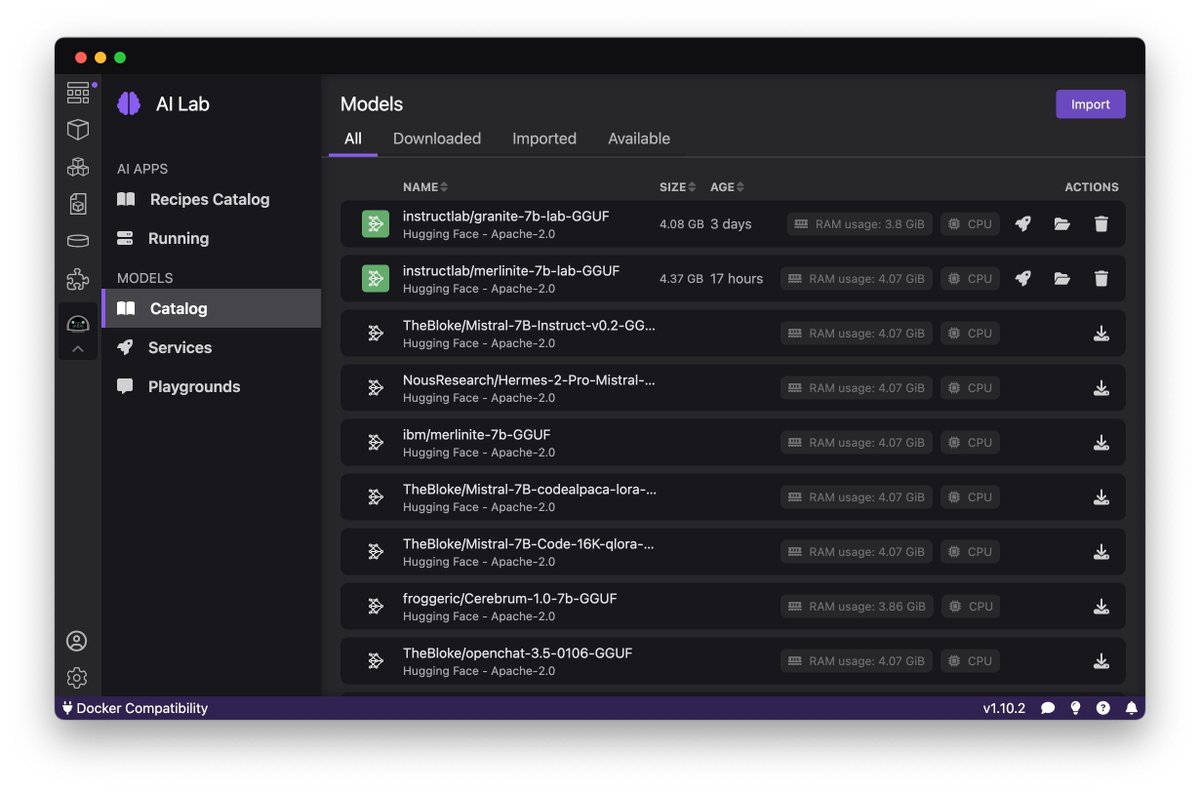Click the model icon of froggeric/Cerebrum-1.0-7b-GGUF
The height and width of the screenshot is (792, 1200).
376,606
